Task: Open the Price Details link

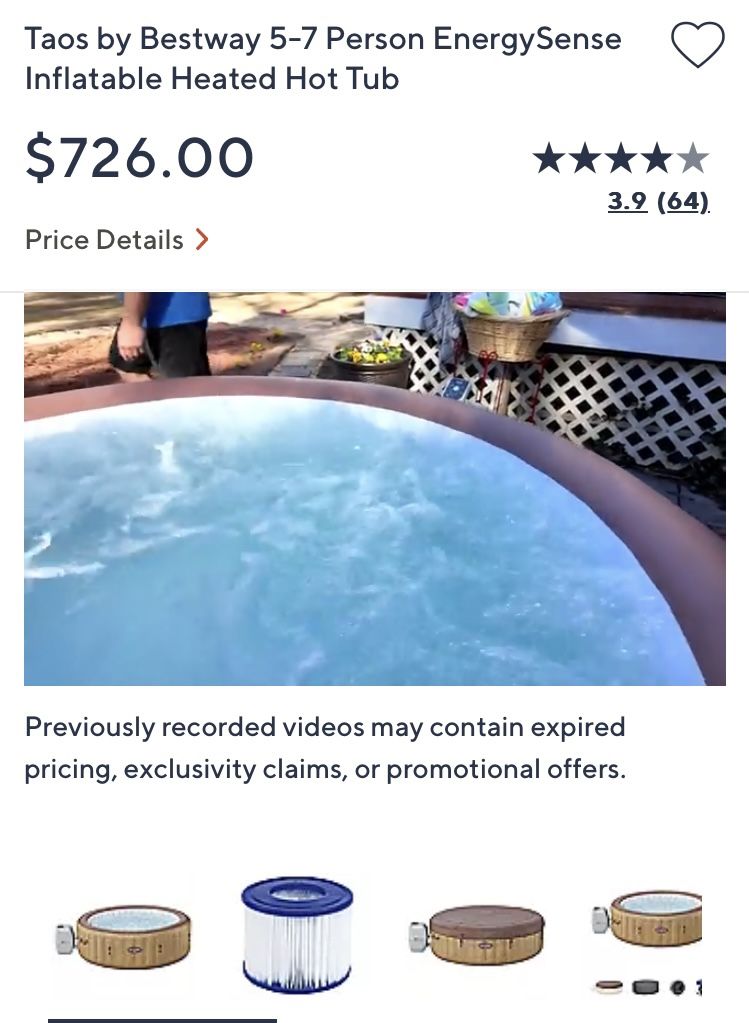Action: [104, 240]
